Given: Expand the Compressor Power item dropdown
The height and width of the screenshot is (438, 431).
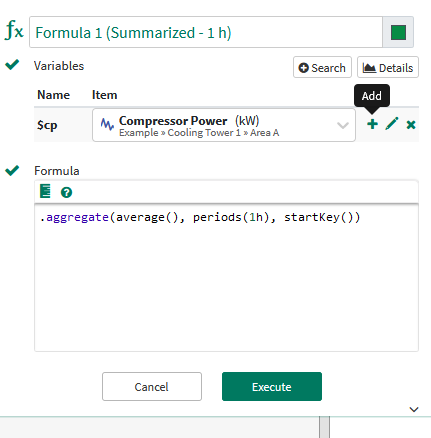Looking at the screenshot, I should click(343, 125).
